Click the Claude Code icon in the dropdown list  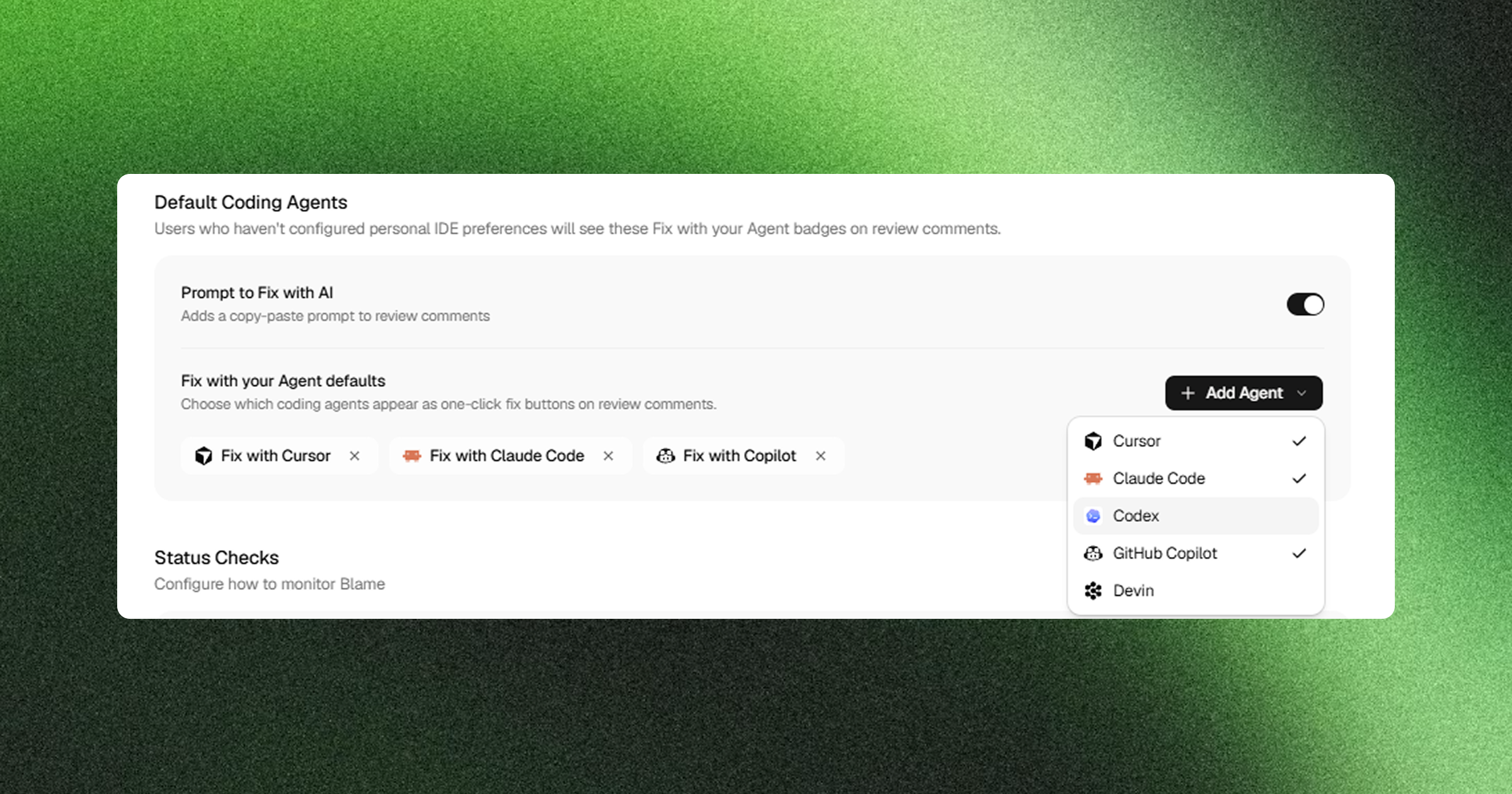1093,478
